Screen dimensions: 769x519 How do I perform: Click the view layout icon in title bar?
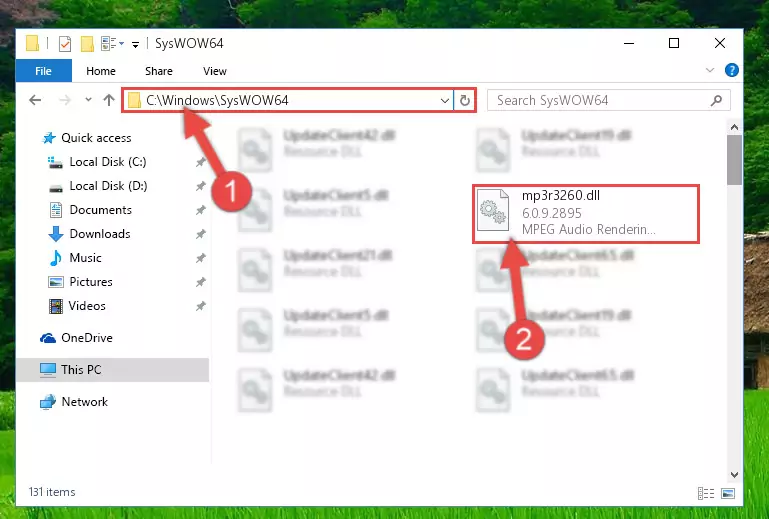tap(112, 44)
